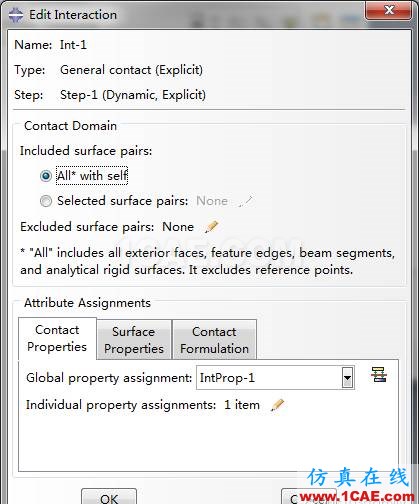
Task: Click the '1 item' individual assignments text
Action: (x=242, y=405)
